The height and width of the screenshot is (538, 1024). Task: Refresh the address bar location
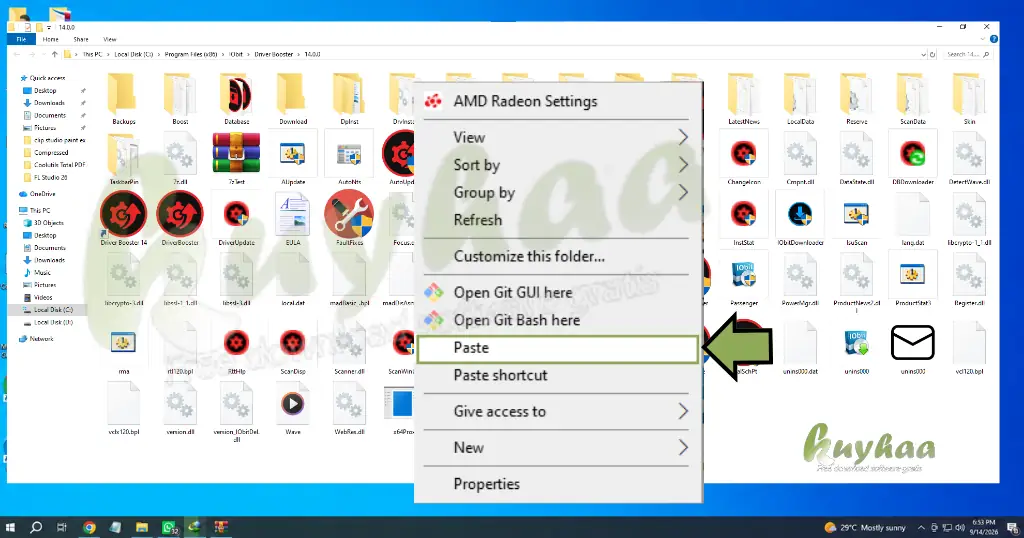coord(933,55)
